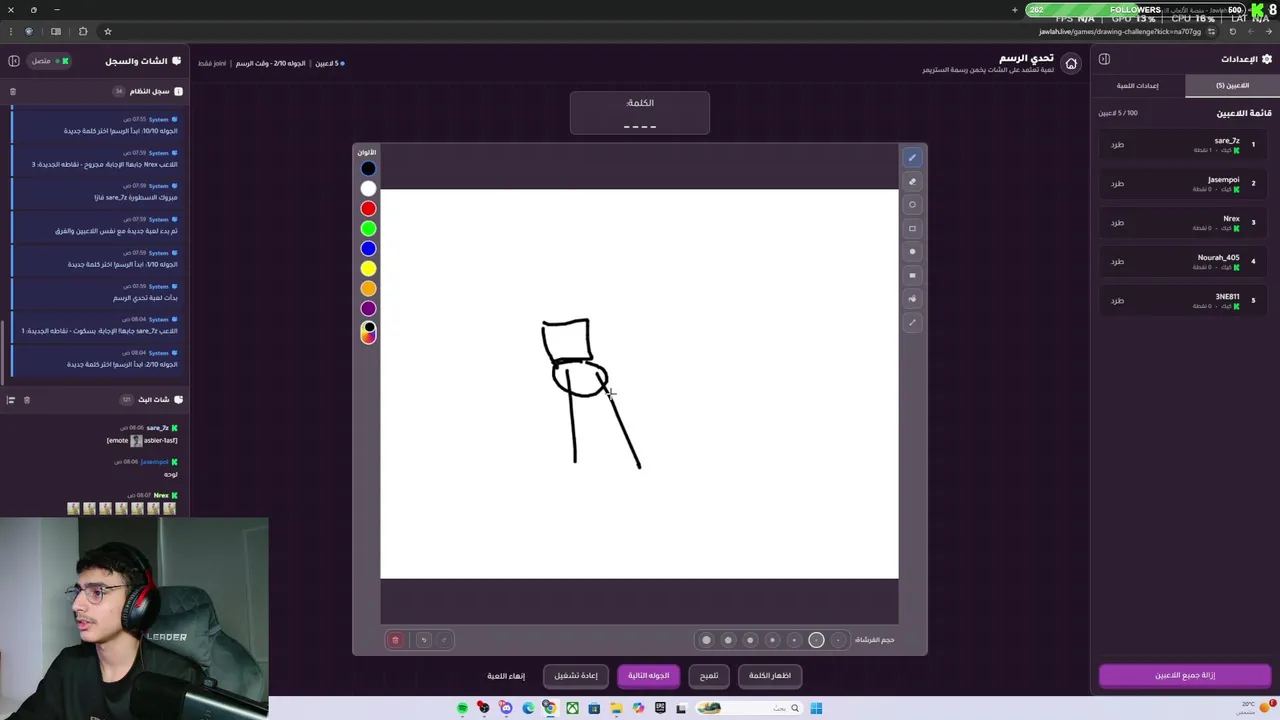This screenshot has width=1280, height=720.
Task: Kick player Nourah_405 with طرد
Action: click(x=1117, y=261)
